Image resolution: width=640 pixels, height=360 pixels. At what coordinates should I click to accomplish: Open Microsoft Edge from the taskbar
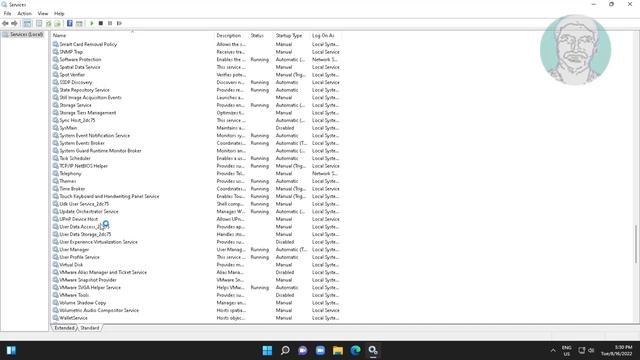(356, 350)
